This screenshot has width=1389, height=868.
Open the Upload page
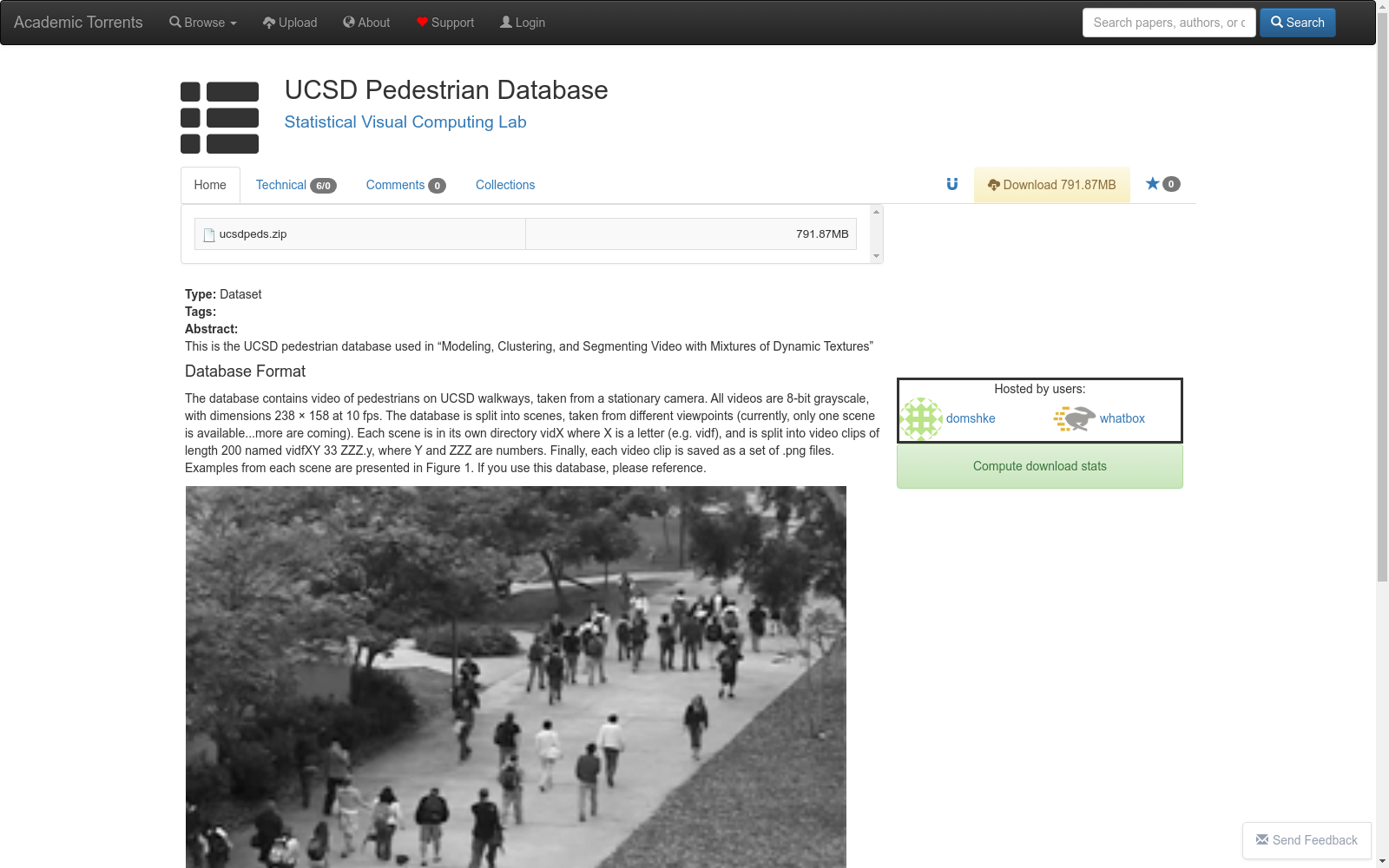coord(290,23)
